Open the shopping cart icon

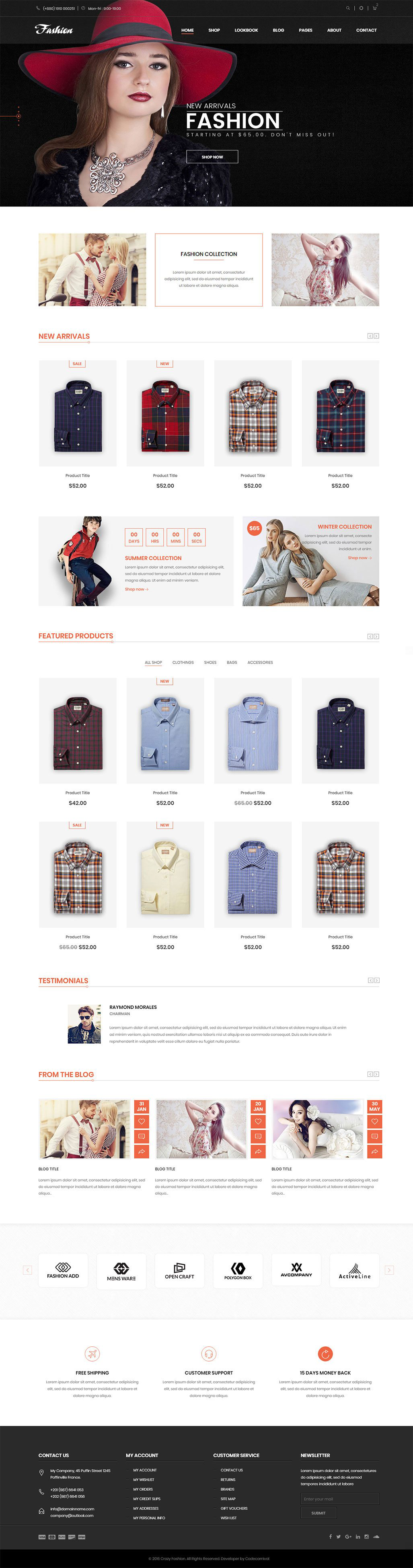374,8
